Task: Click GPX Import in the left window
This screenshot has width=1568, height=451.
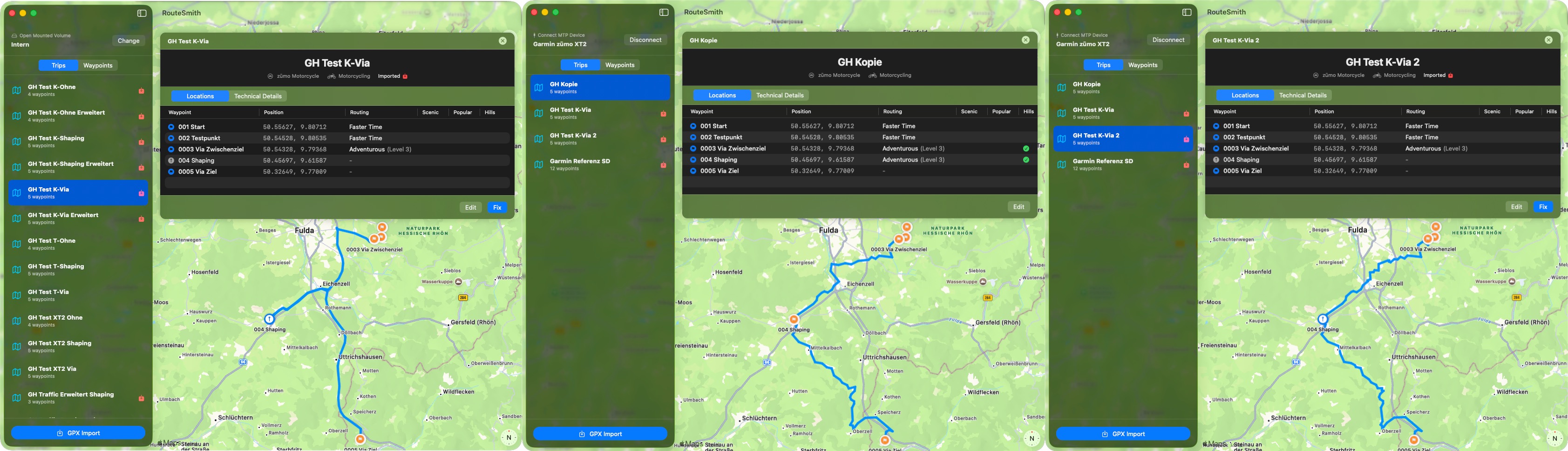Action: [78, 433]
